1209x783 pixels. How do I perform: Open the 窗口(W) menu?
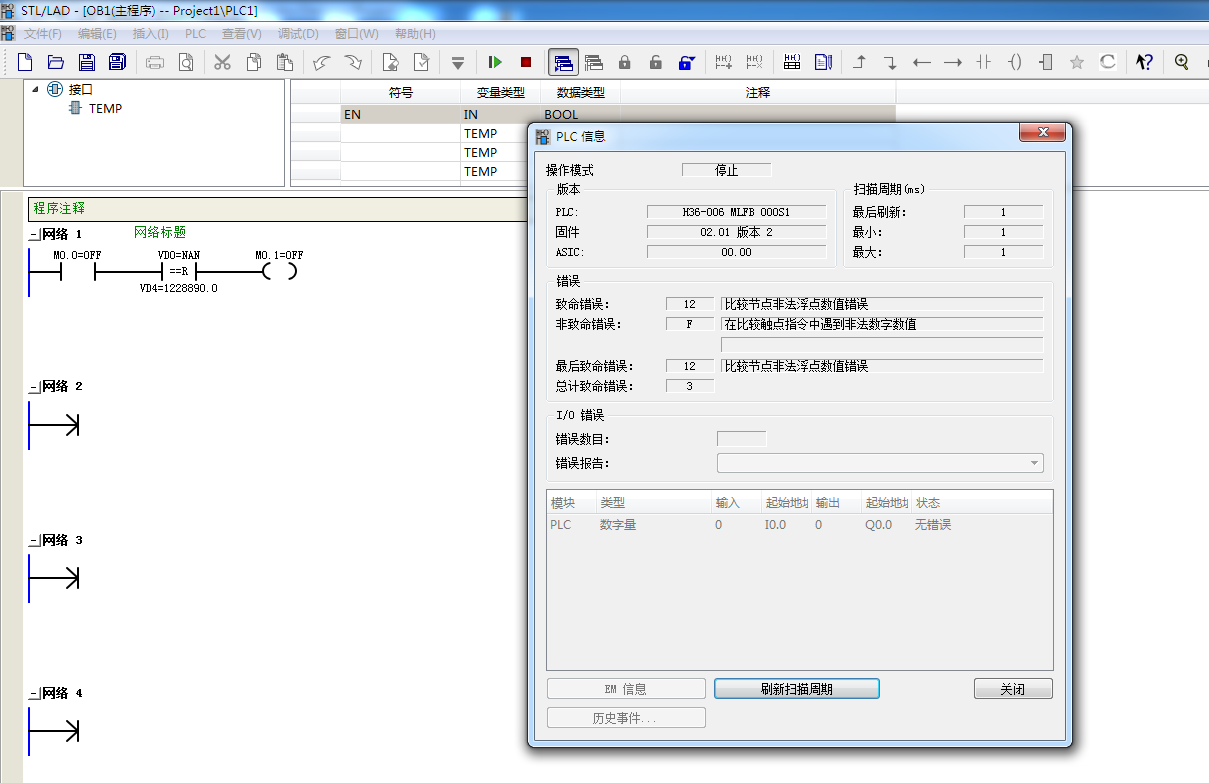point(356,33)
